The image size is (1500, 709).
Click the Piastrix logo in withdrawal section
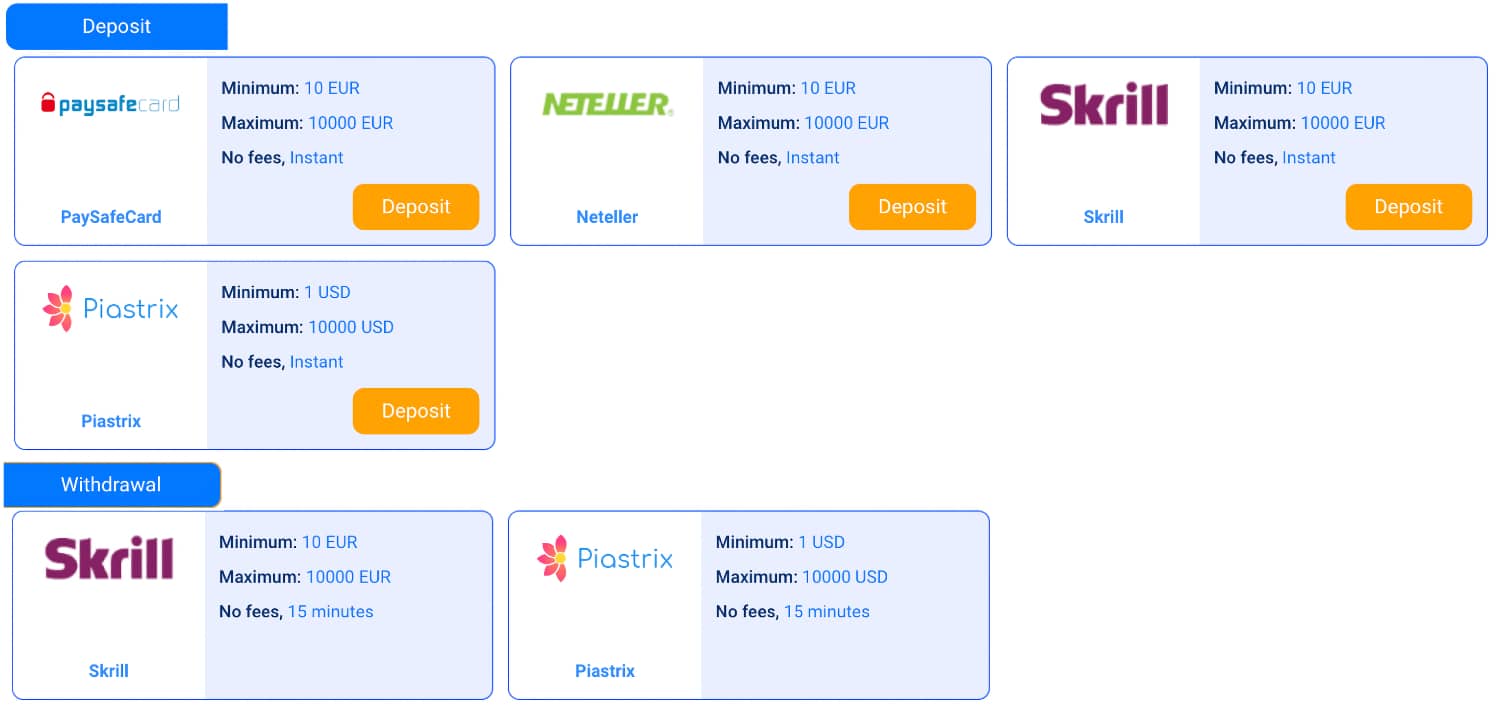(x=605, y=558)
